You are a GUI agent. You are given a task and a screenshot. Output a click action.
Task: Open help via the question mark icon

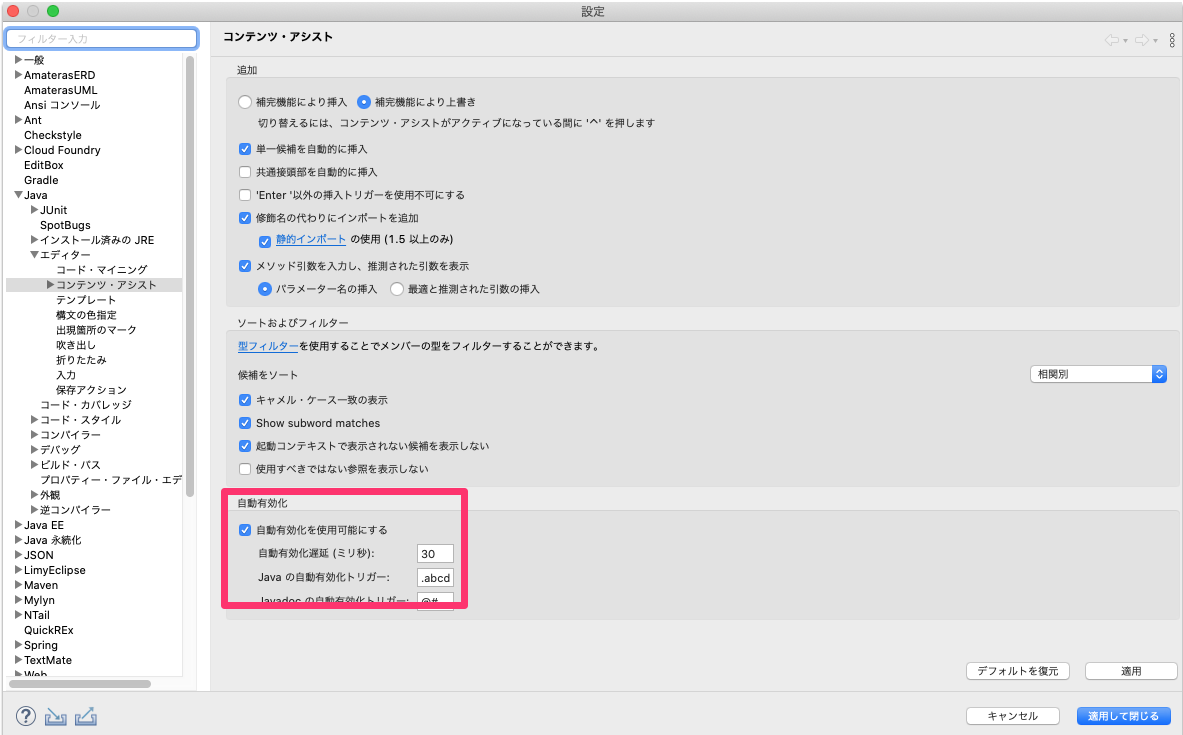point(26,716)
